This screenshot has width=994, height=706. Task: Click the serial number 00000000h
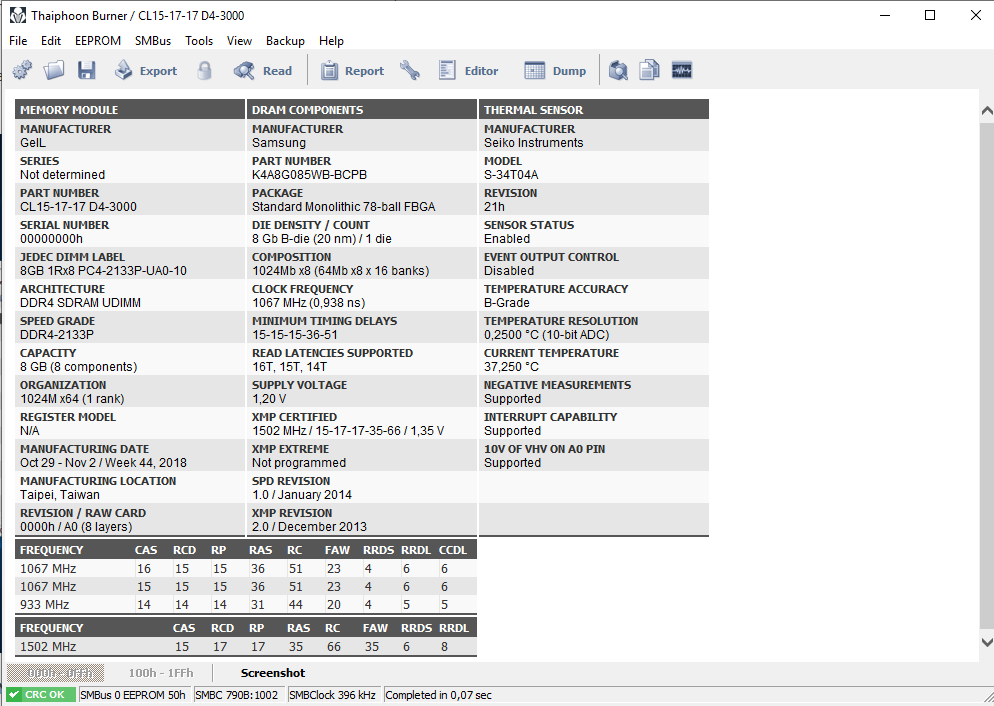point(51,239)
